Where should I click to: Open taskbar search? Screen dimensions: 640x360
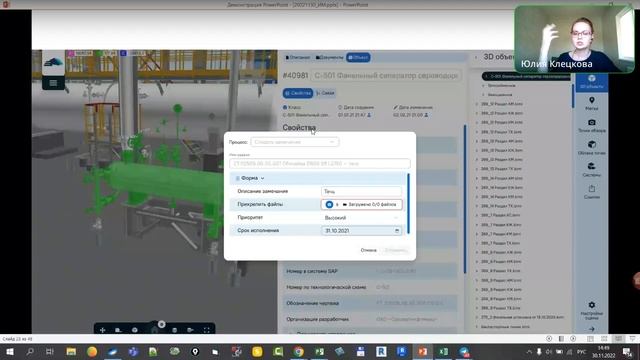tap(30, 351)
